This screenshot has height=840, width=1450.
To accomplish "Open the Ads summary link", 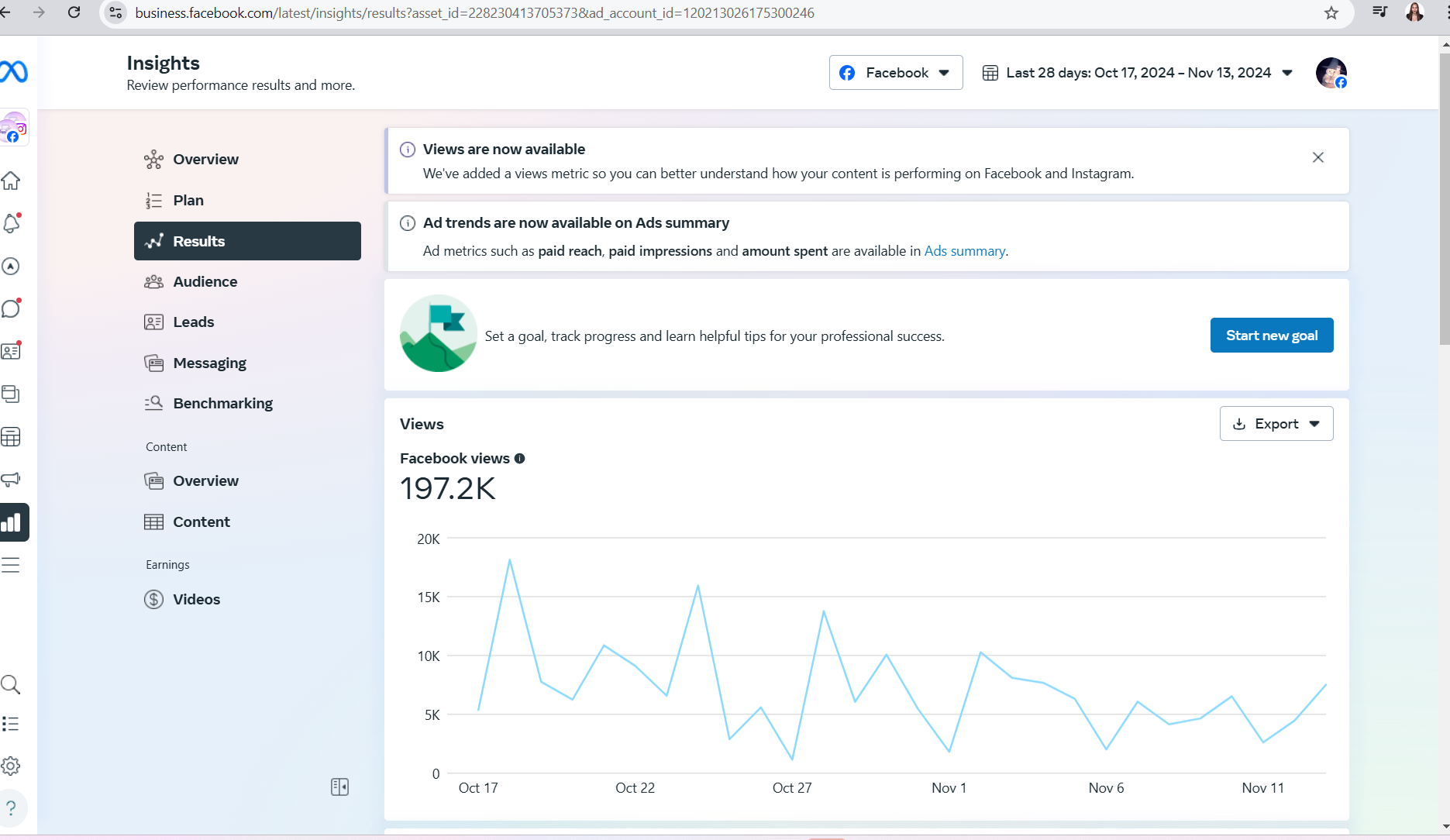I will tap(964, 251).
